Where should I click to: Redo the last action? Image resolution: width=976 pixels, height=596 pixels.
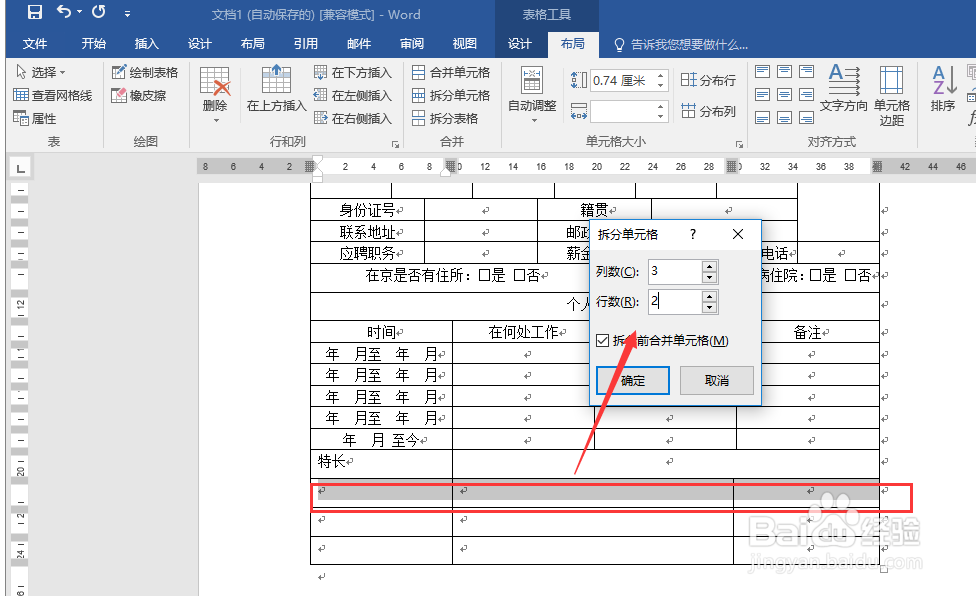98,12
